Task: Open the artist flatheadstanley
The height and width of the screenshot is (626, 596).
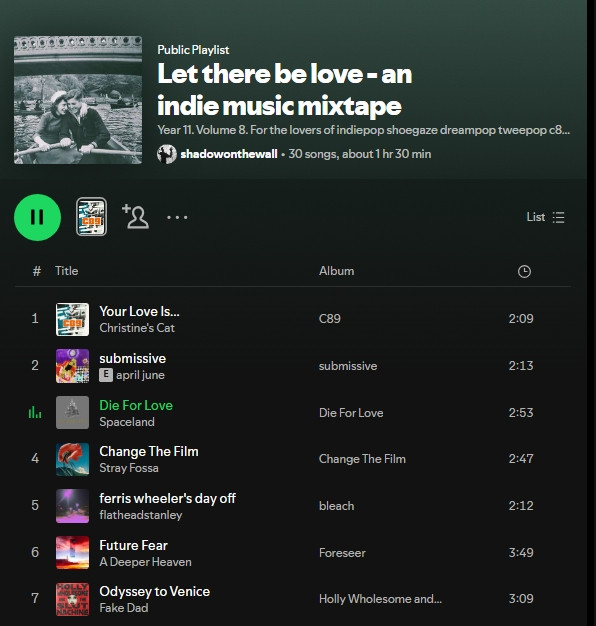Action: [141, 515]
